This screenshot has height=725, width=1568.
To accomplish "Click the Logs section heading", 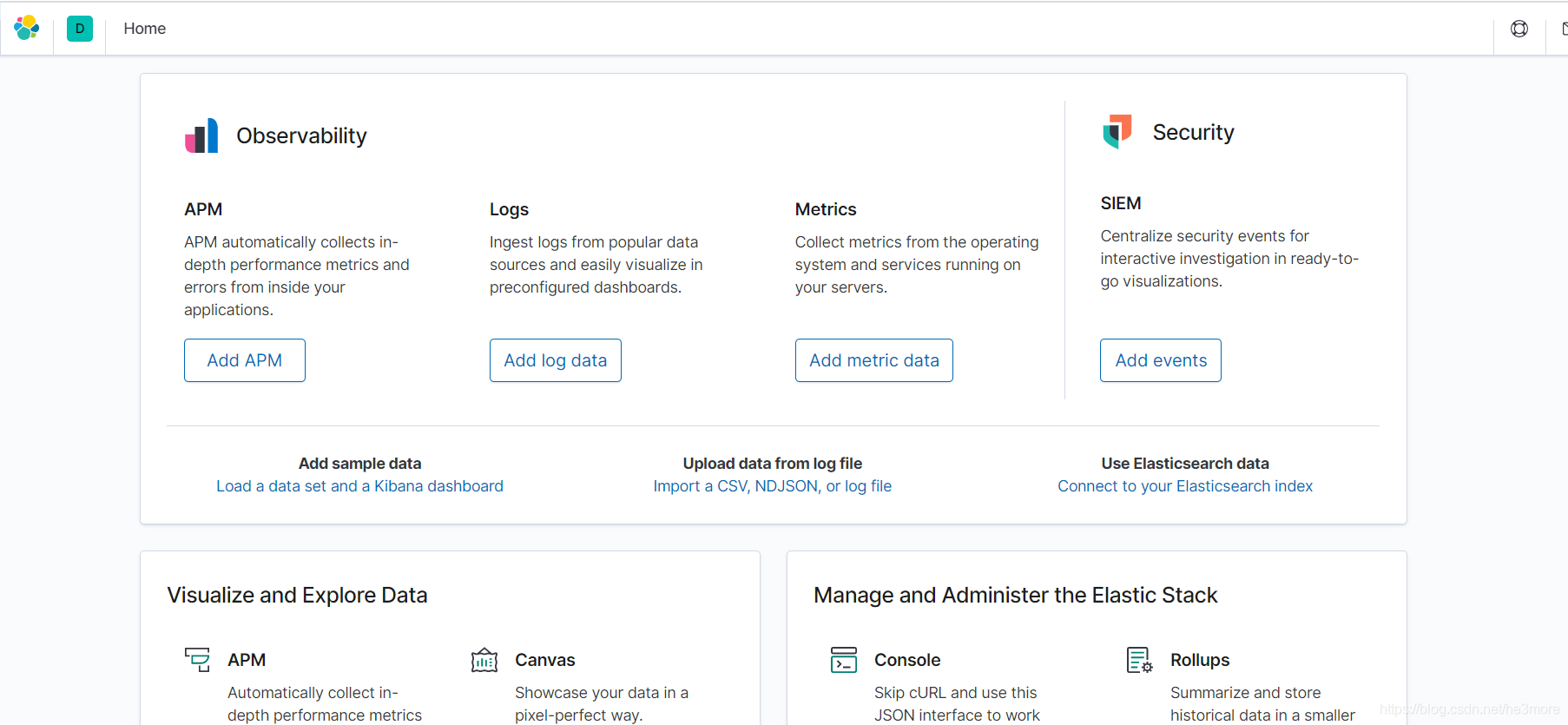I will click(x=509, y=209).
